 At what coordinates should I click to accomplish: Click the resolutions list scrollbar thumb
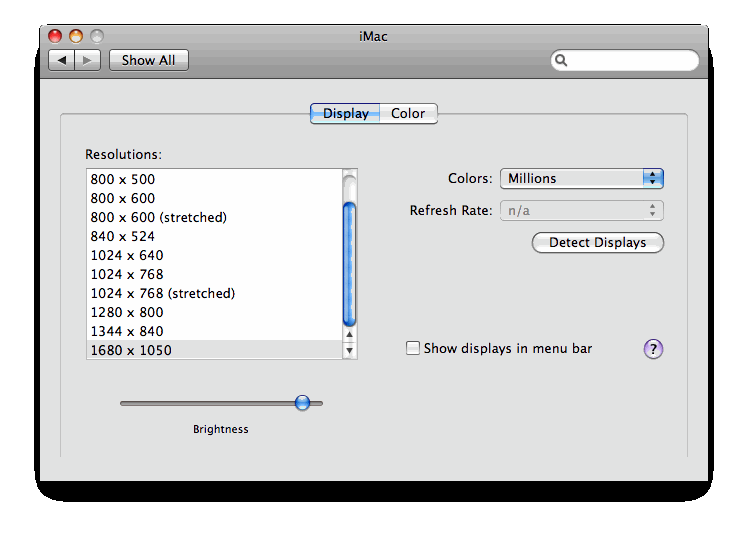click(x=350, y=264)
